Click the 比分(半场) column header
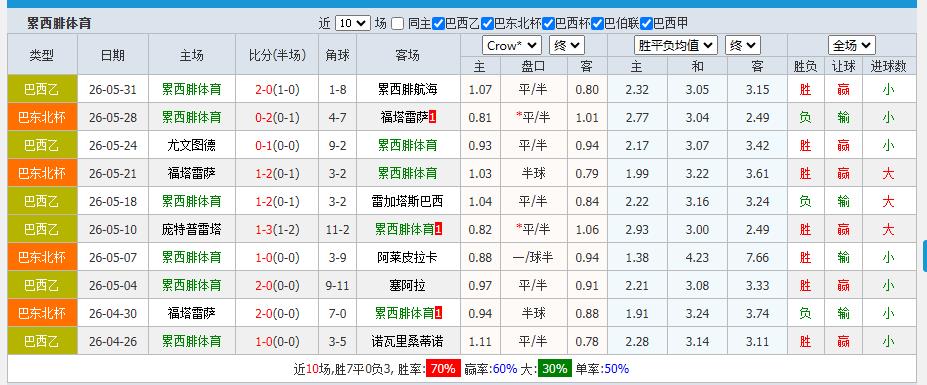 pyautogui.click(x=277, y=55)
